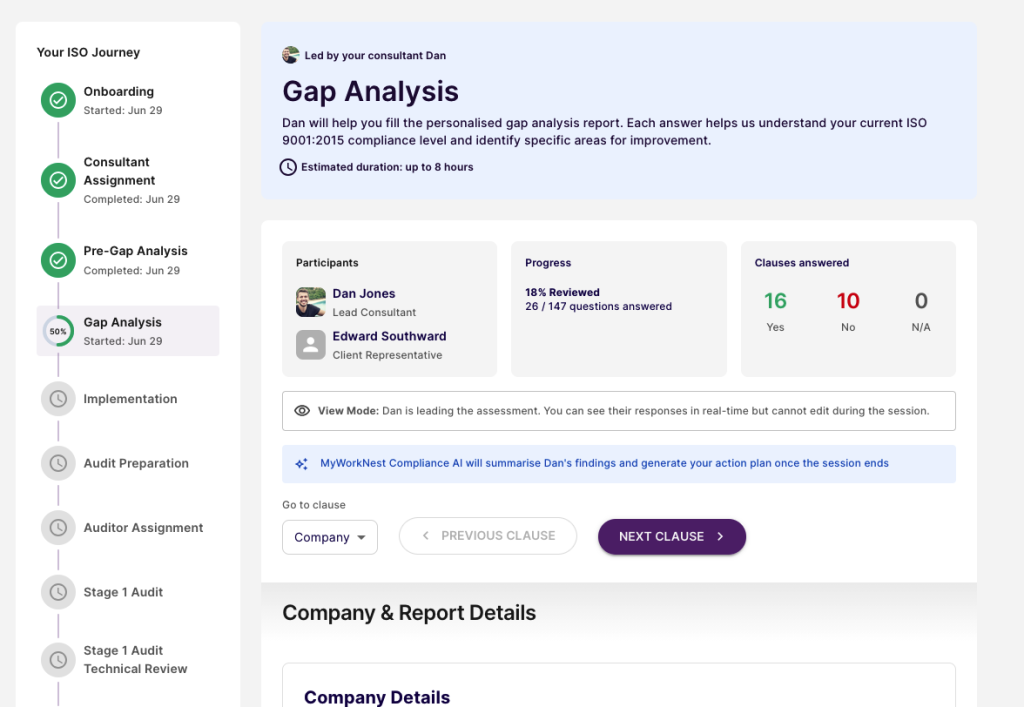Select the Gap Analysis journey step

click(128, 331)
